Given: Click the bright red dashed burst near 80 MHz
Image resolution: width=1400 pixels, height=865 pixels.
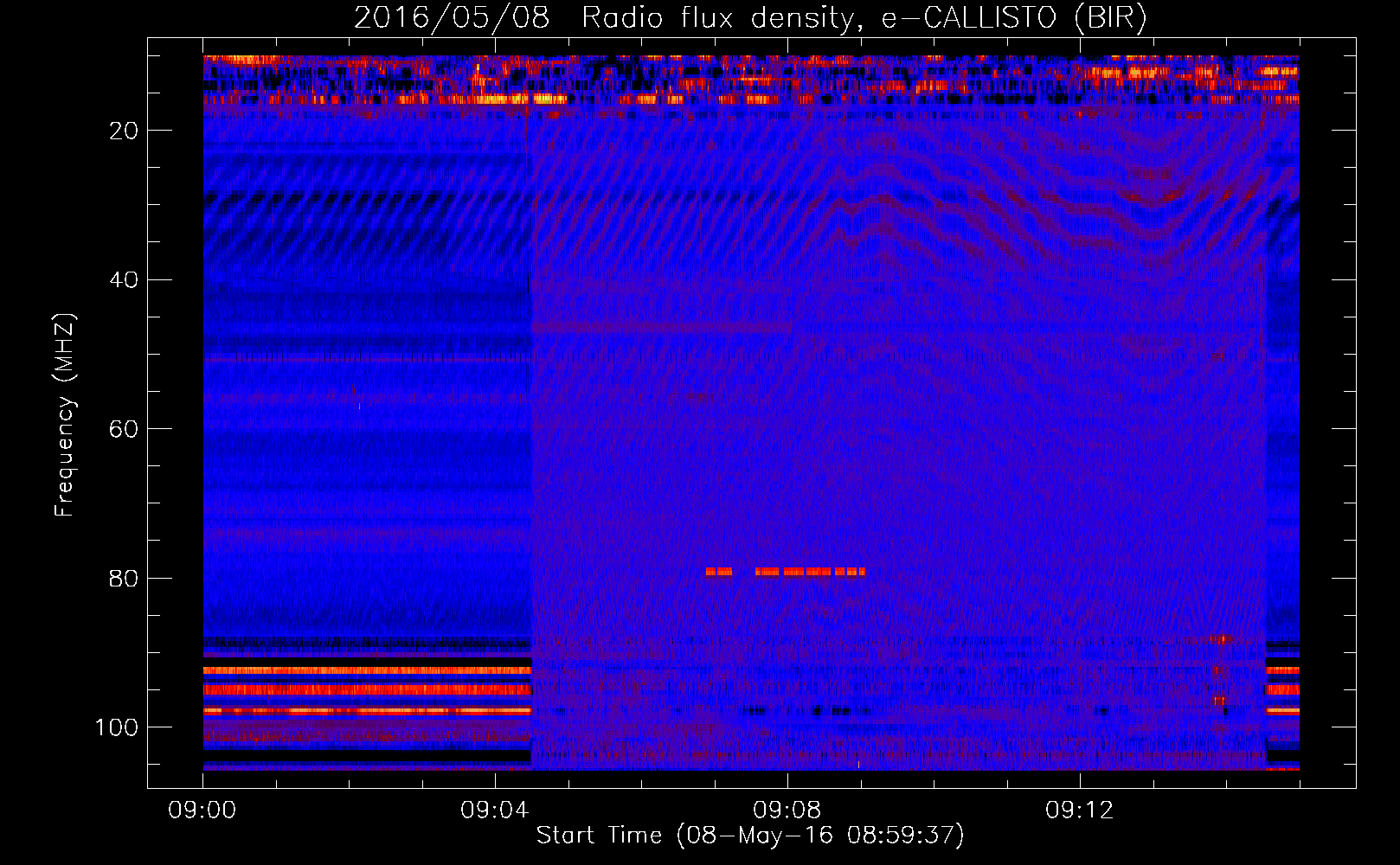Looking at the screenshot, I should 785,572.
